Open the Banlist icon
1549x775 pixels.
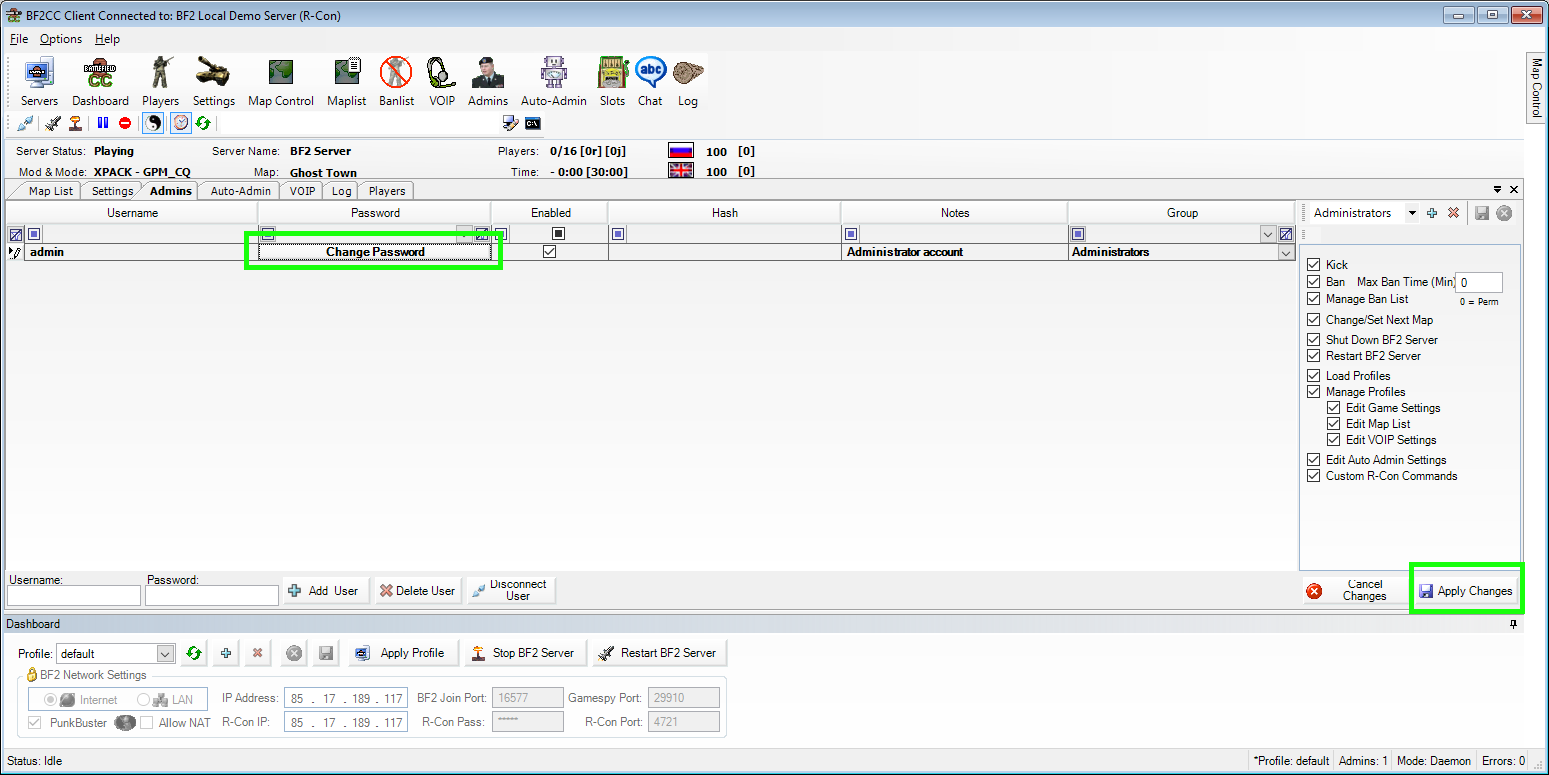tap(397, 82)
